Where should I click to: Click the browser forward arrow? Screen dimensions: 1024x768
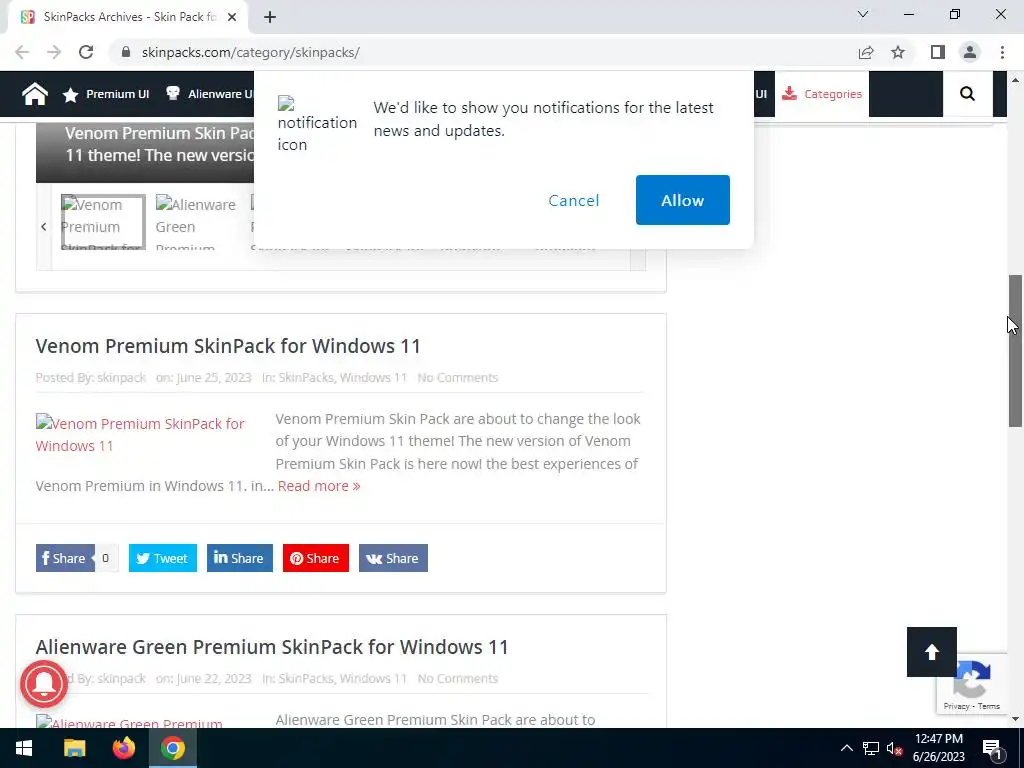tap(54, 52)
